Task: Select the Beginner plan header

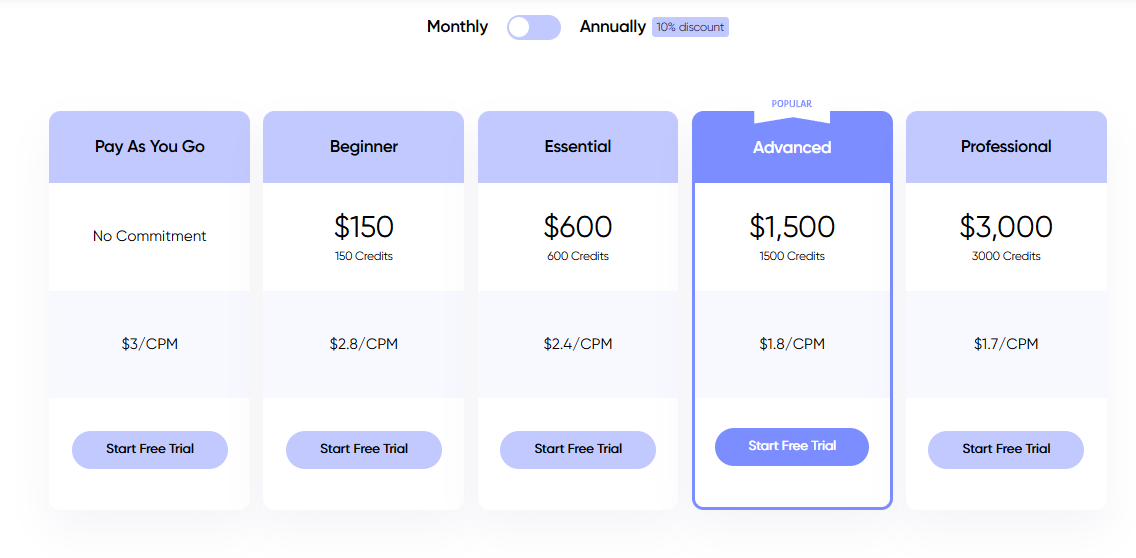Action: click(364, 146)
